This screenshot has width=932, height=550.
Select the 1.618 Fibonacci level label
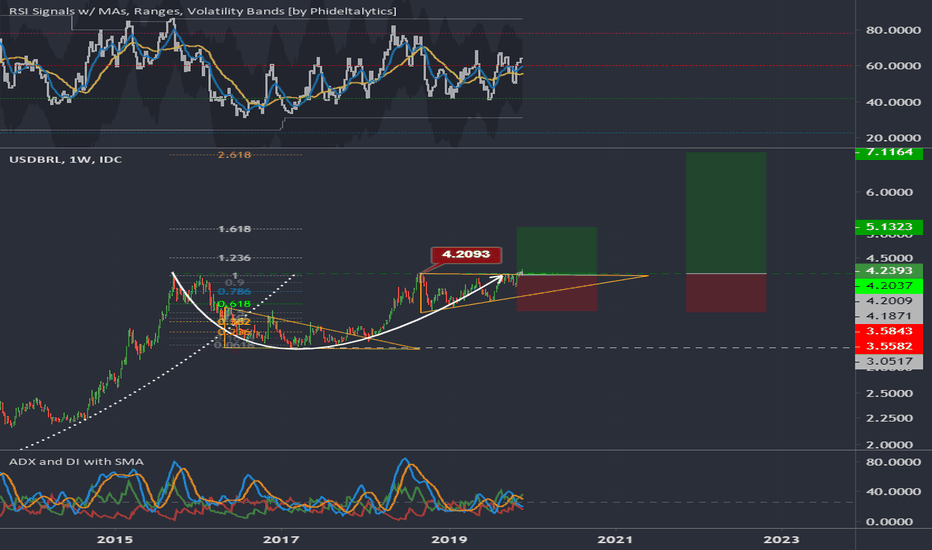click(x=234, y=229)
